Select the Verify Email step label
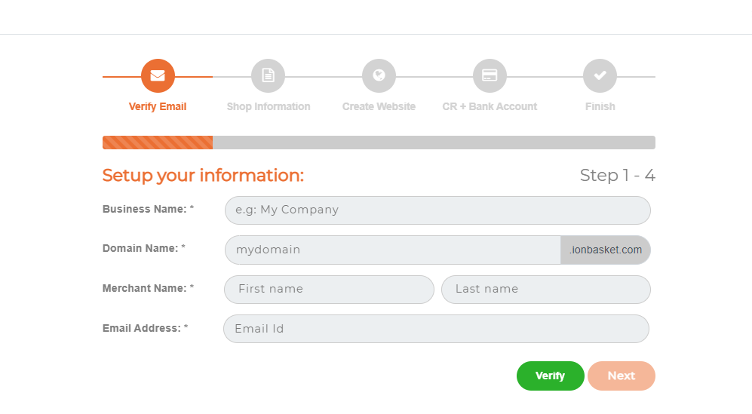Screen dimensions: 752x414 [157, 106]
